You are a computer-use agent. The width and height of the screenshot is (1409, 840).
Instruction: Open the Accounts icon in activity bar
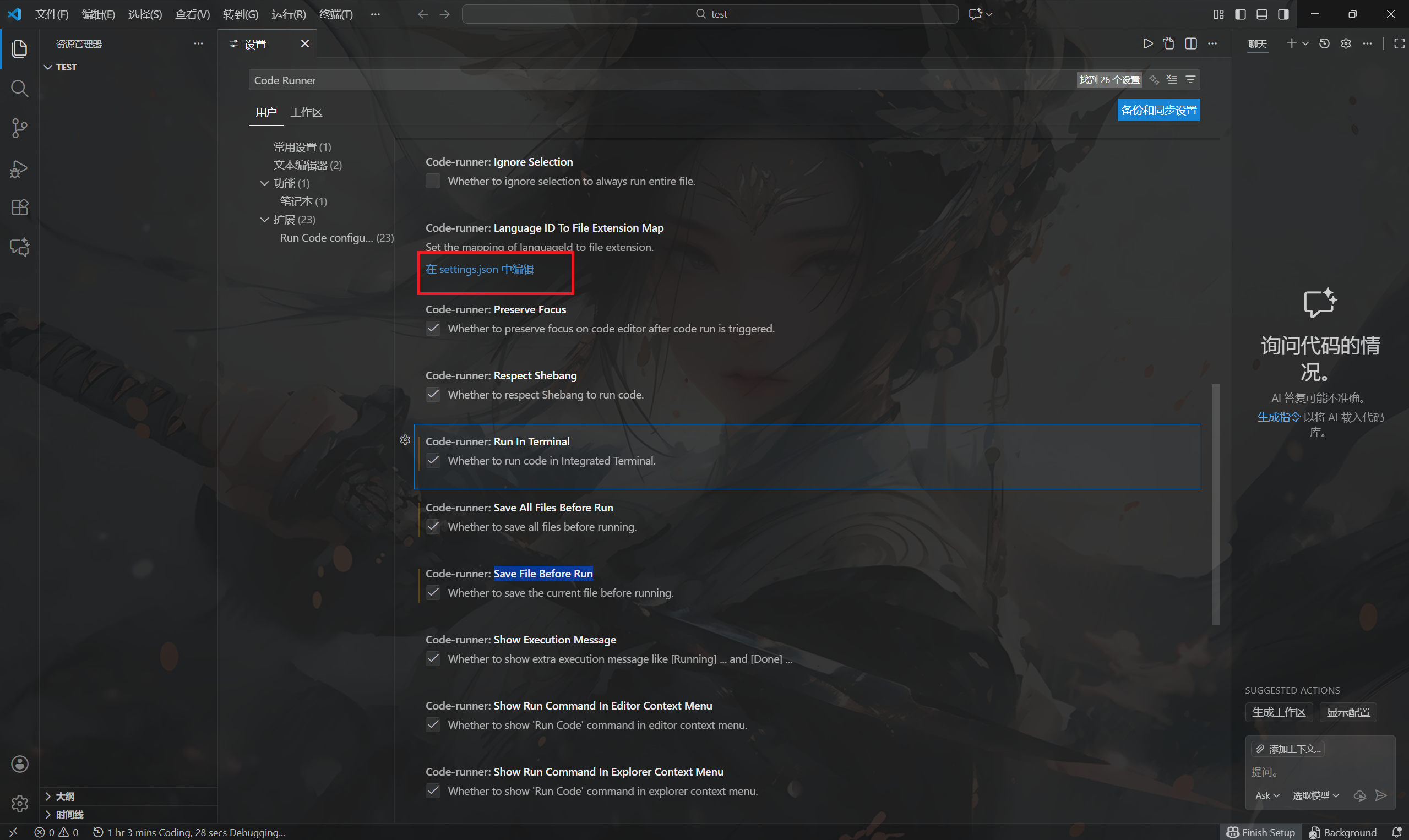point(19,763)
